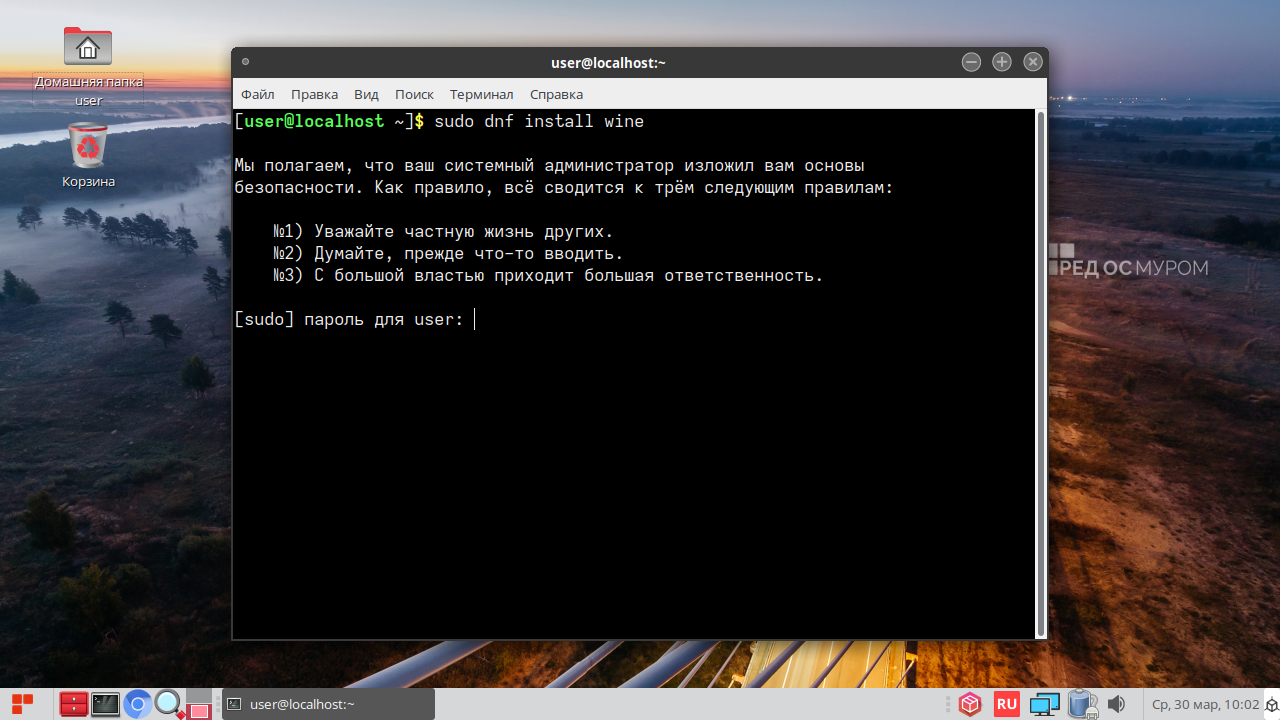Click the terminal vertical scrollbar
The width and height of the screenshot is (1280, 720).
(1041, 372)
